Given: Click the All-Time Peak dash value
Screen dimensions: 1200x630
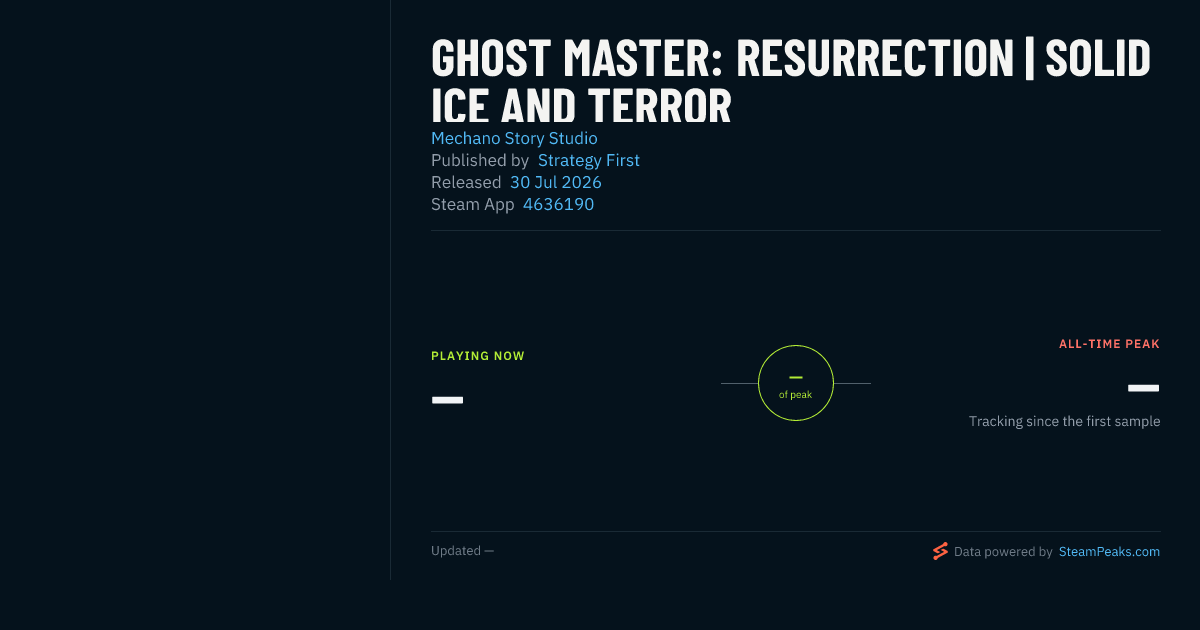Looking at the screenshot, I should [x=1143, y=388].
